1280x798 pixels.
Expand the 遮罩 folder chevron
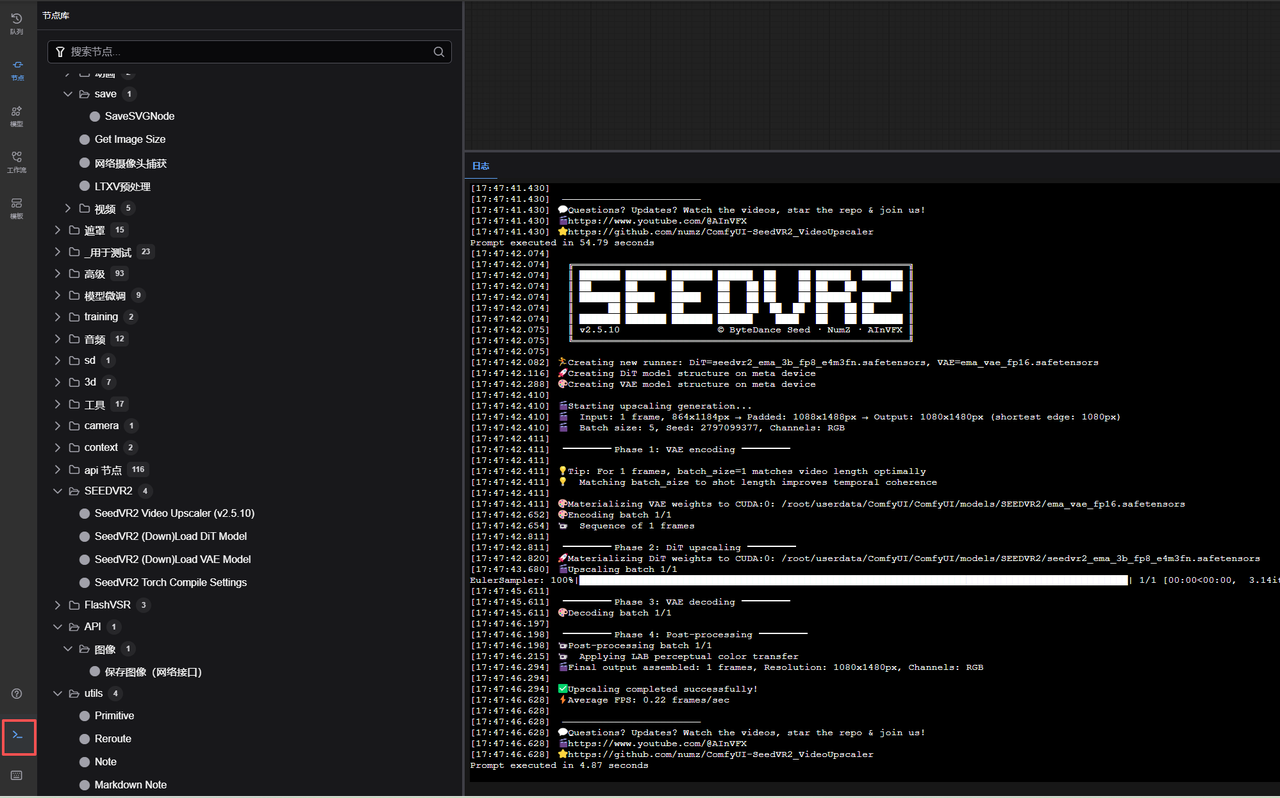(58, 230)
